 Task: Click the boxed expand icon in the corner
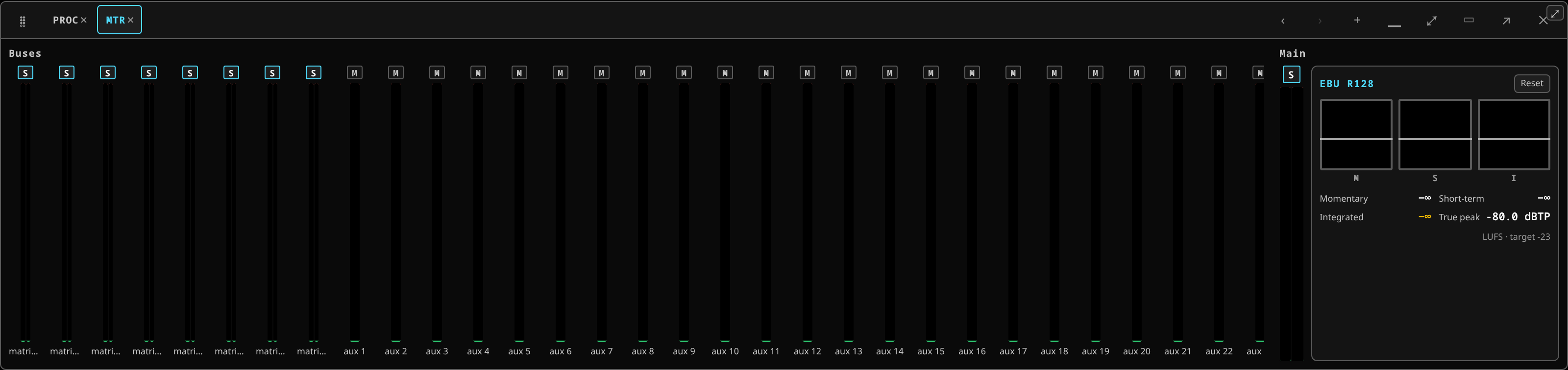1555,13
